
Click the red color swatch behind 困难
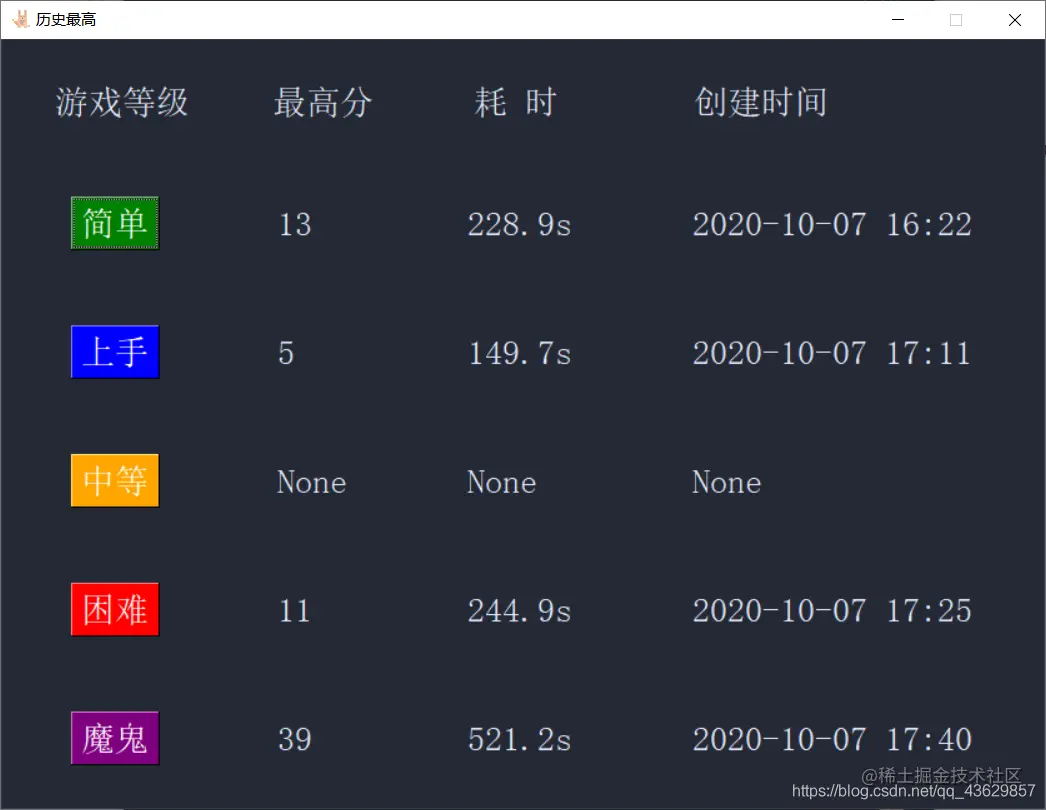(x=113, y=610)
